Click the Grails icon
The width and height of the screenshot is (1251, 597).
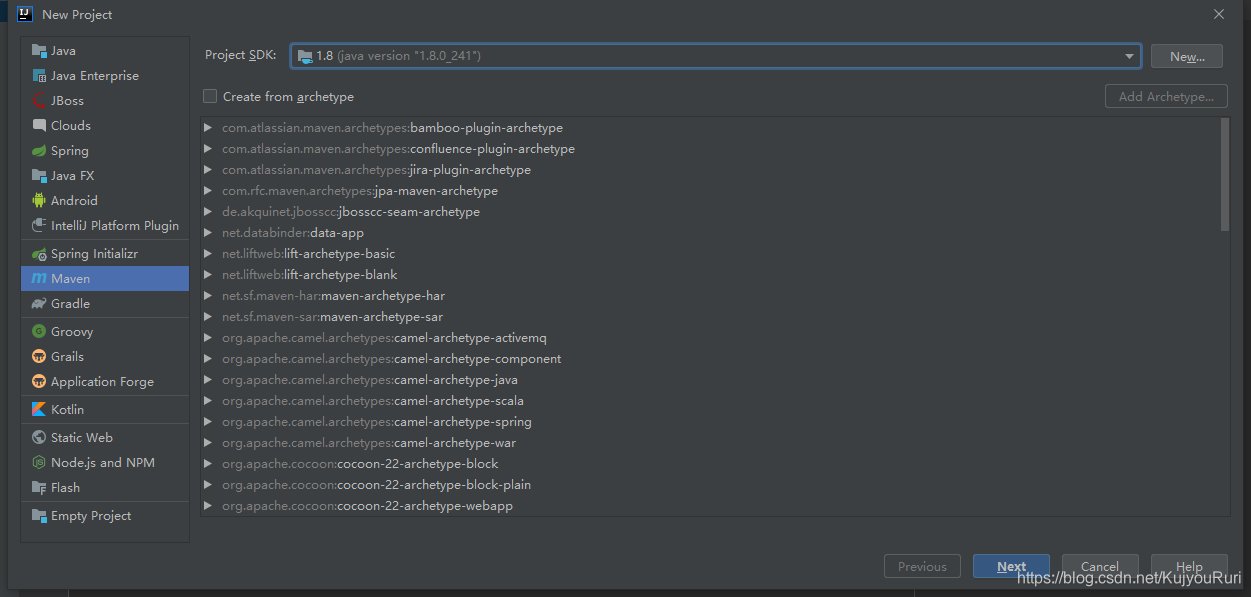click(39, 357)
